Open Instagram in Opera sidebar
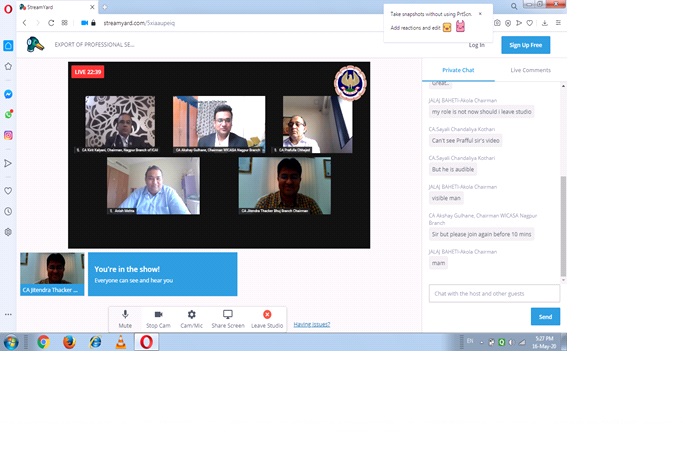Screen dimensions: 685x460 point(8,135)
